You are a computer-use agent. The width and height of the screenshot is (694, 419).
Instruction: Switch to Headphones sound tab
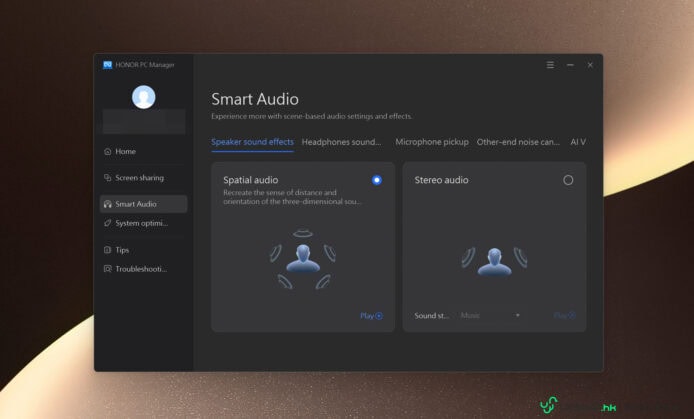tap(341, 142)
